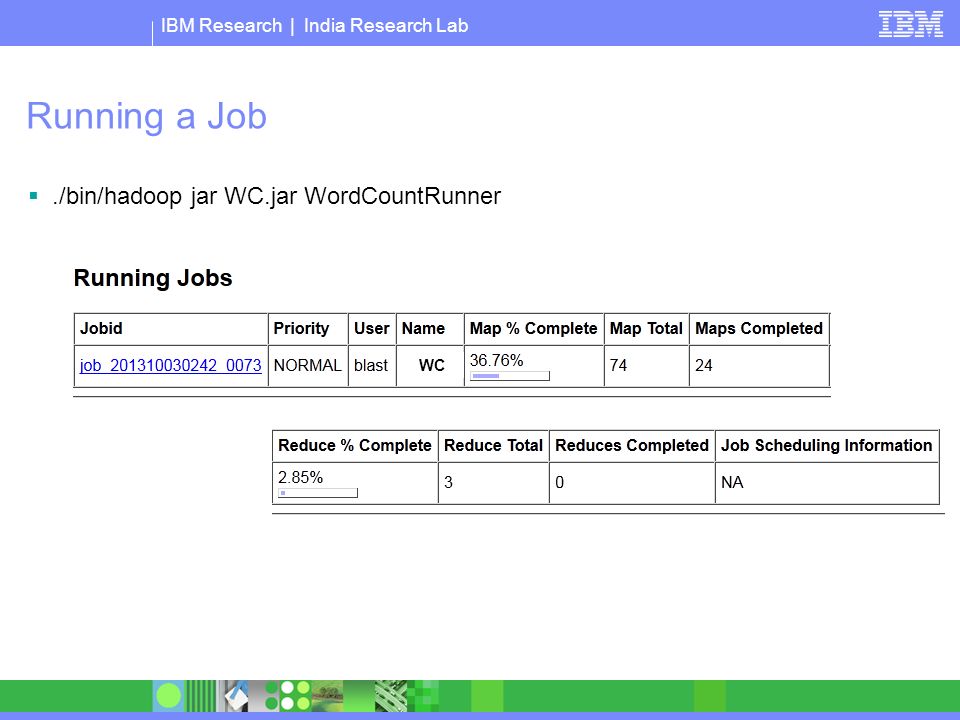Select the 'Name' column header
This screenshot has width=960, height=720.
click(x=430, y=329)
